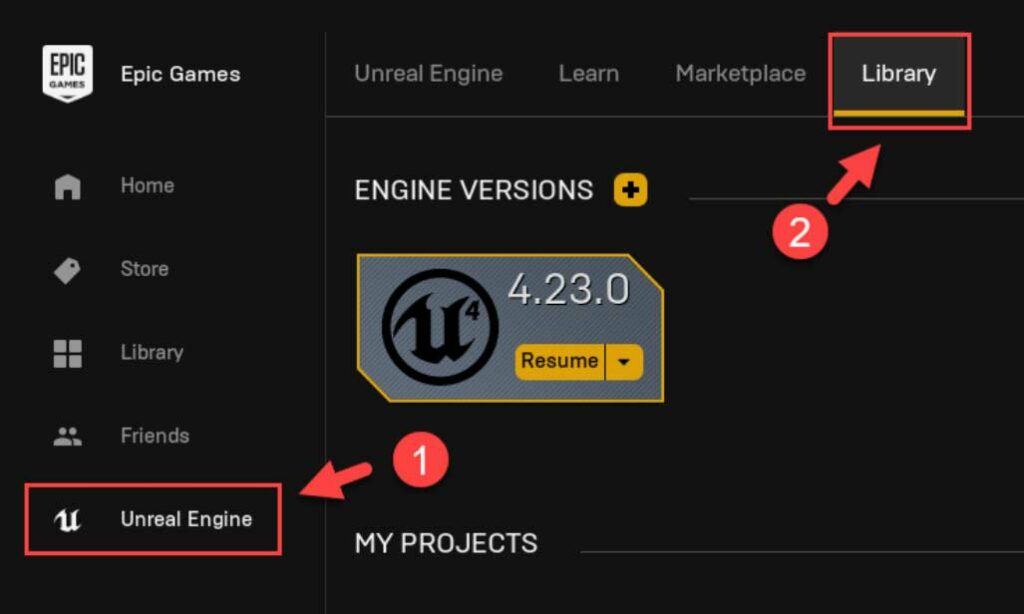Image resolution: width=1024 pixels, height=614 pixels.
Task: Select the Library icon in the sidebar
Action: 66,352
